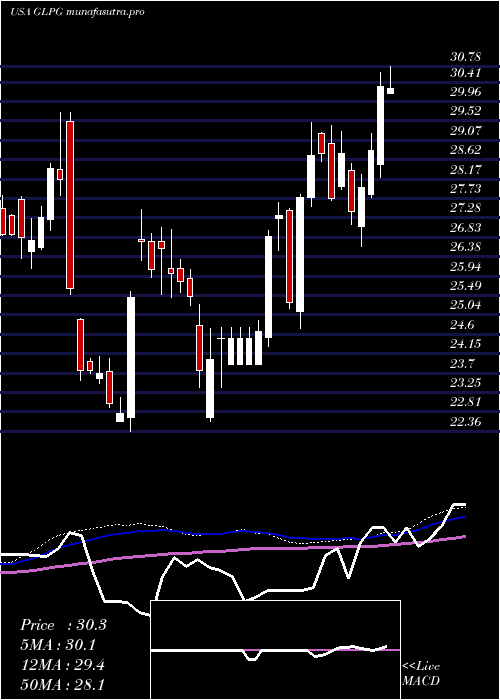This screenshot has width=500, height=700.
Task: Click the 23.7 price axis label
Action: pos(462,363)
